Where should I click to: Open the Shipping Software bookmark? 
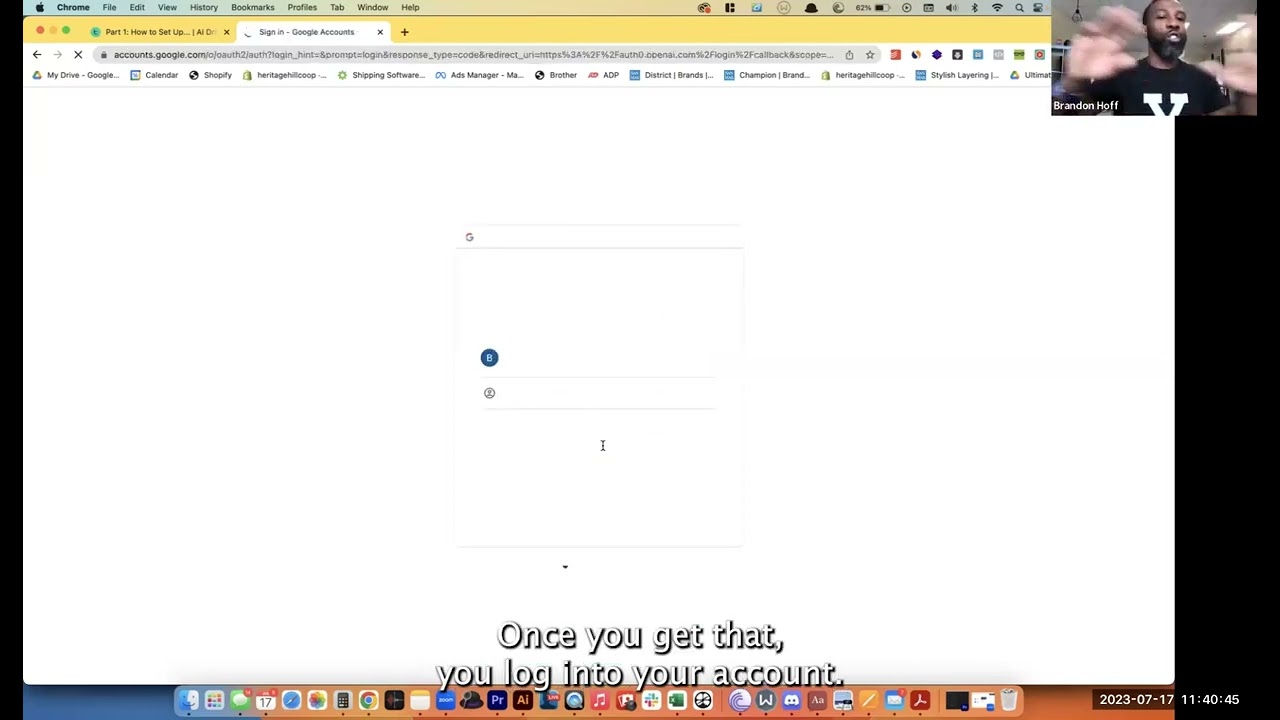[381, 75]
